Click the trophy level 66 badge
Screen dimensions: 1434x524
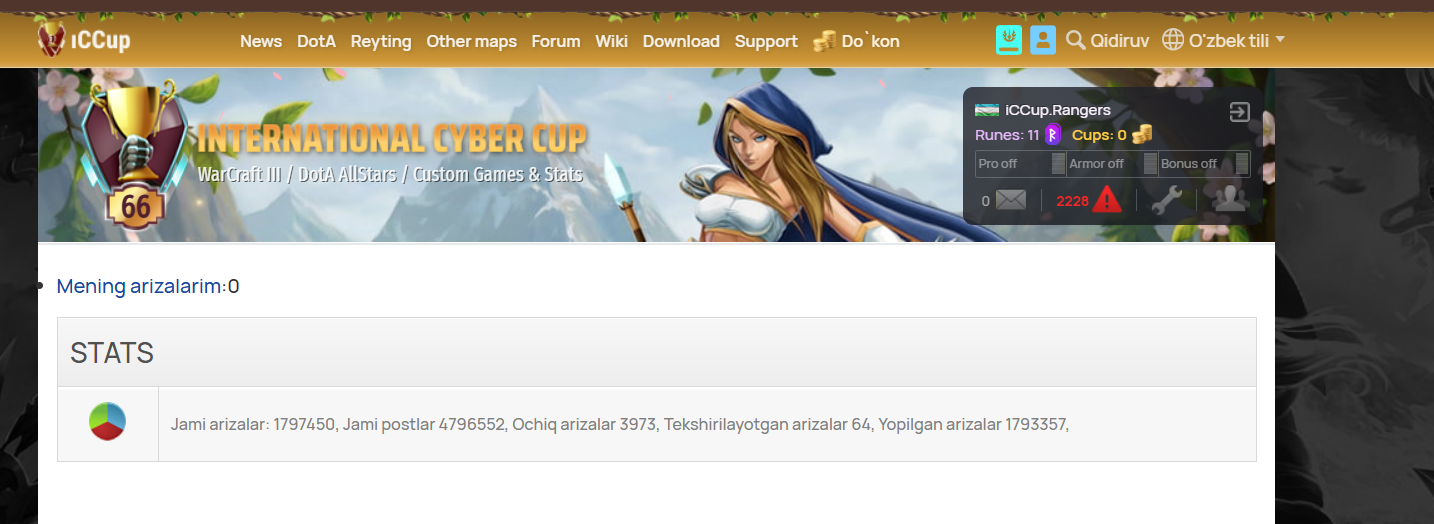(135, 155)
